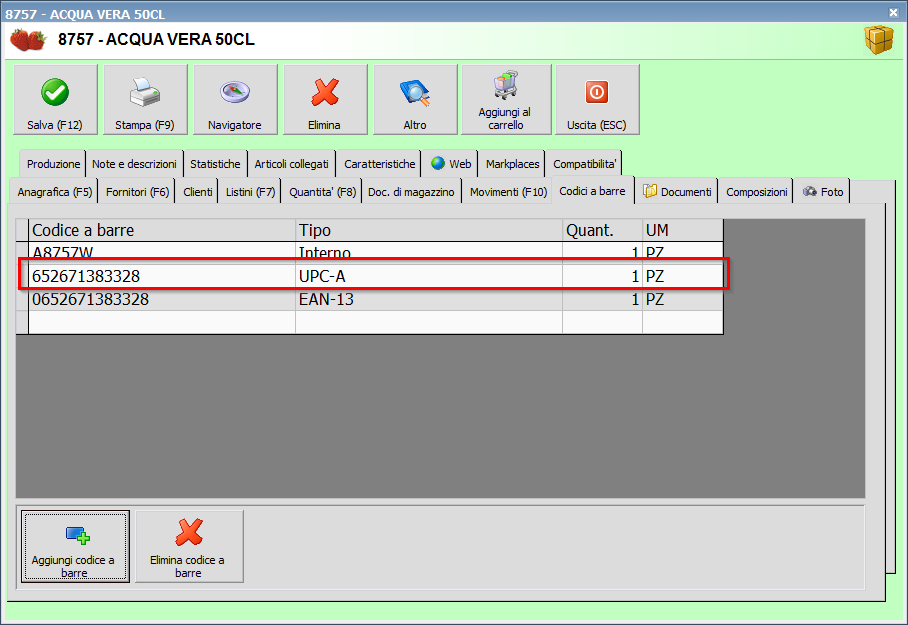Select the Caratteristiche tab

(379, 164)
